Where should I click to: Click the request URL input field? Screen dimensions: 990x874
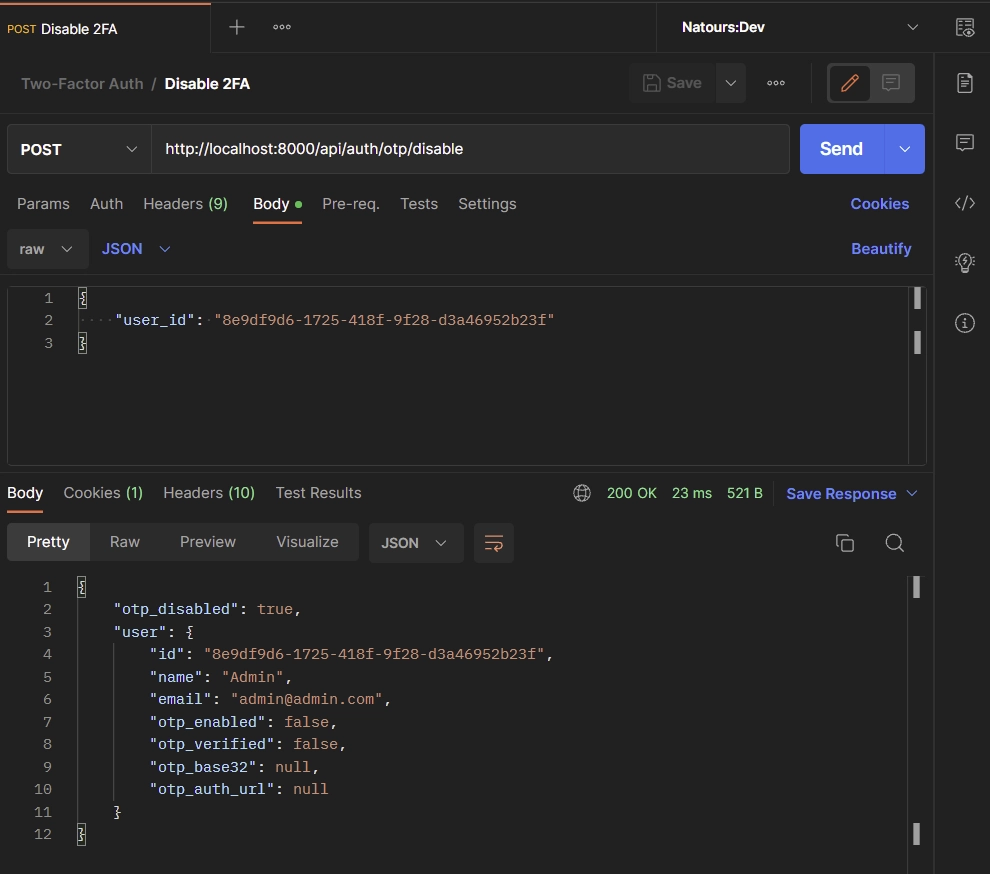470,149
